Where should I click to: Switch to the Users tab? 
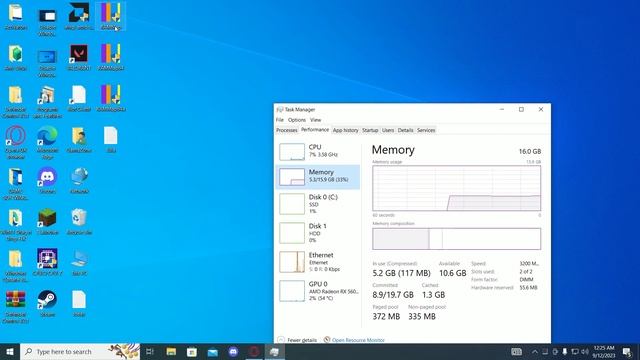point(388,130)
